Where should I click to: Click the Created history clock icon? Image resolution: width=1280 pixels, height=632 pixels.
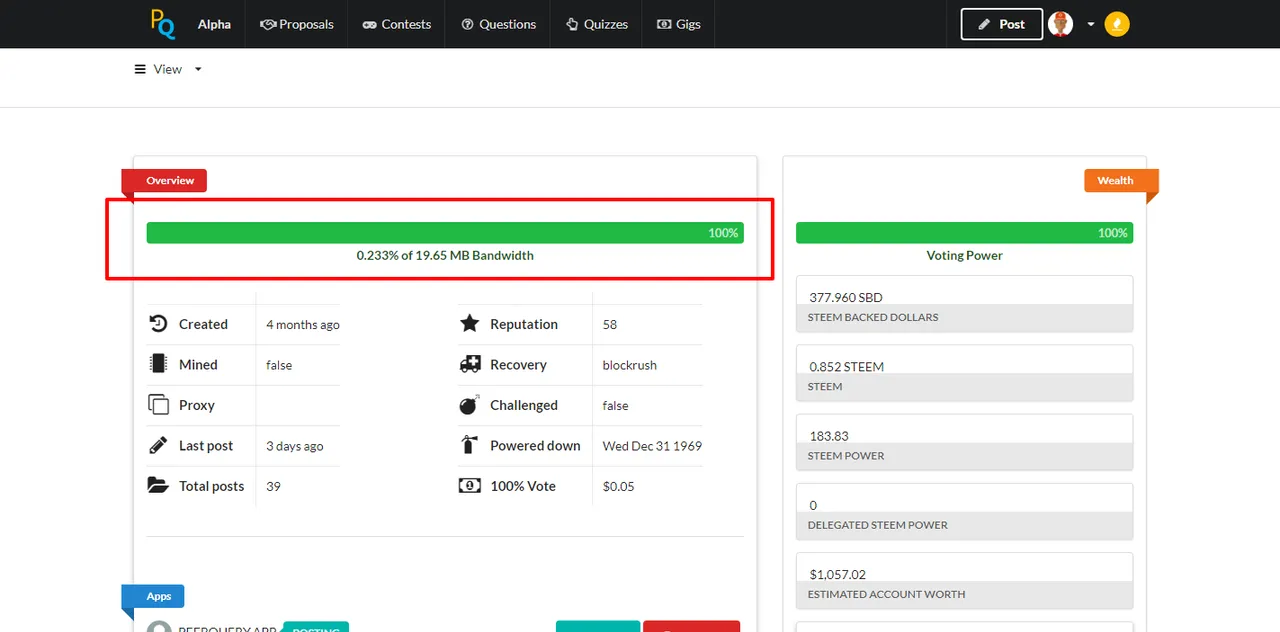point(158,324)
